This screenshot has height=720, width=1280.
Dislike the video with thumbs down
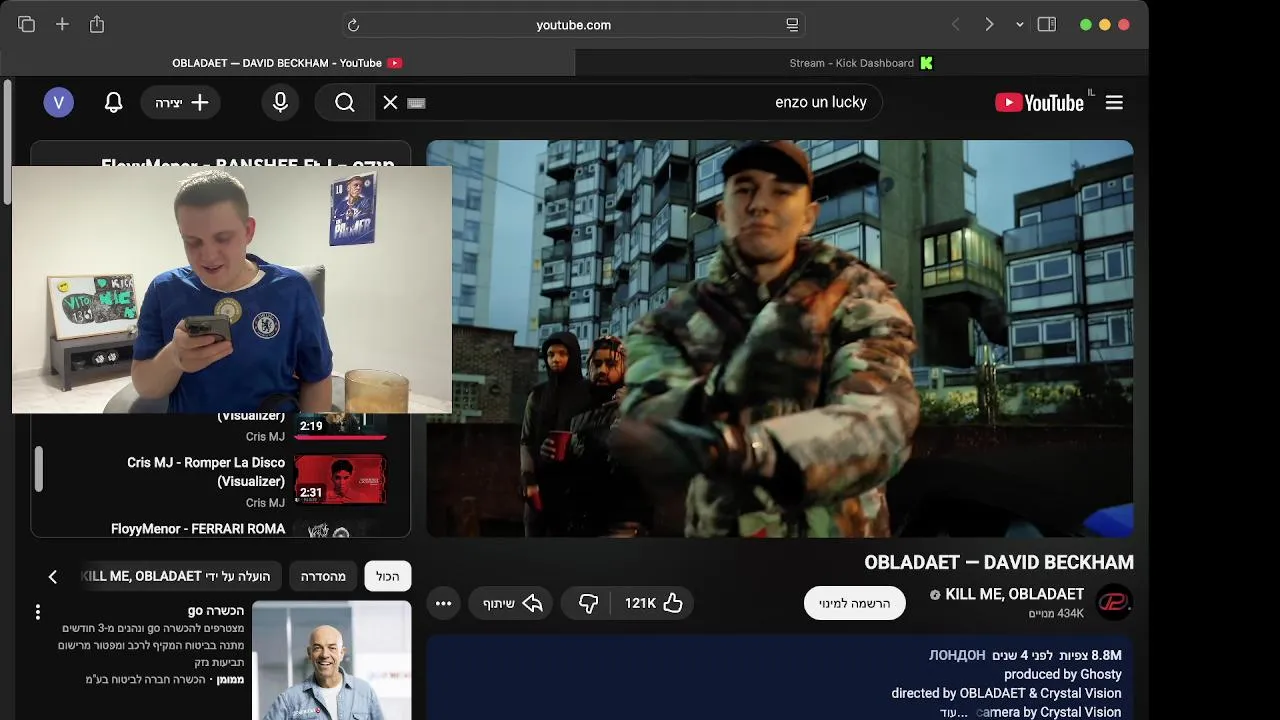(x=588, y=603)
